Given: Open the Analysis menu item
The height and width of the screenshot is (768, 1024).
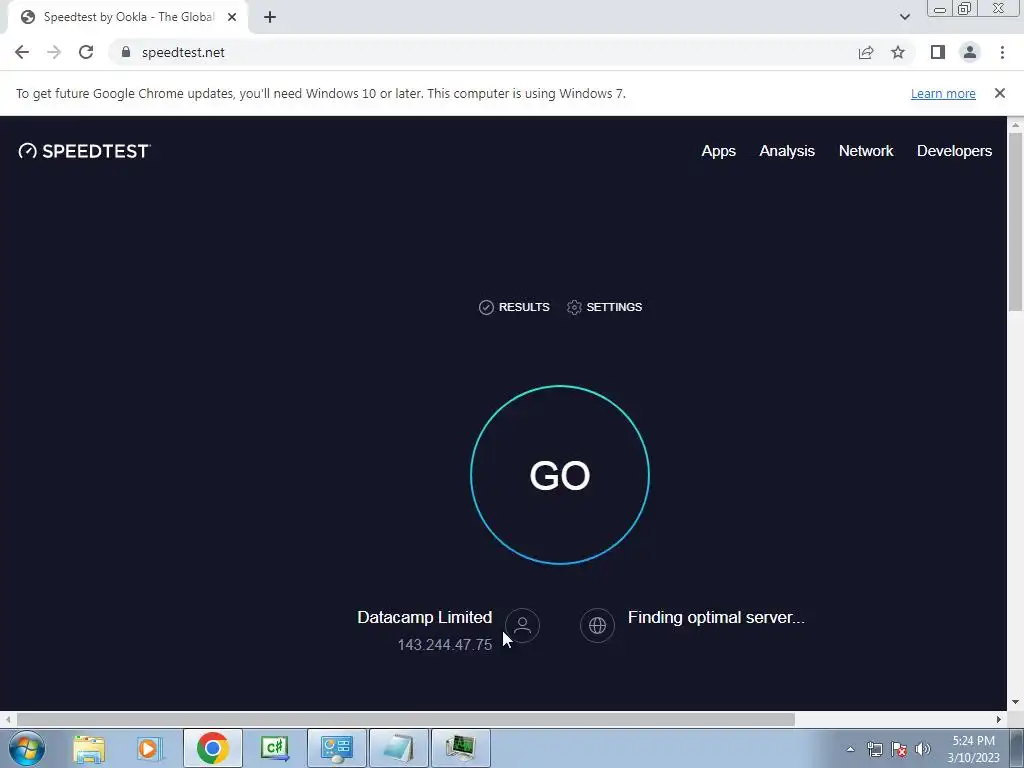Looking at the screenshot, I should [x=787, y=151].
